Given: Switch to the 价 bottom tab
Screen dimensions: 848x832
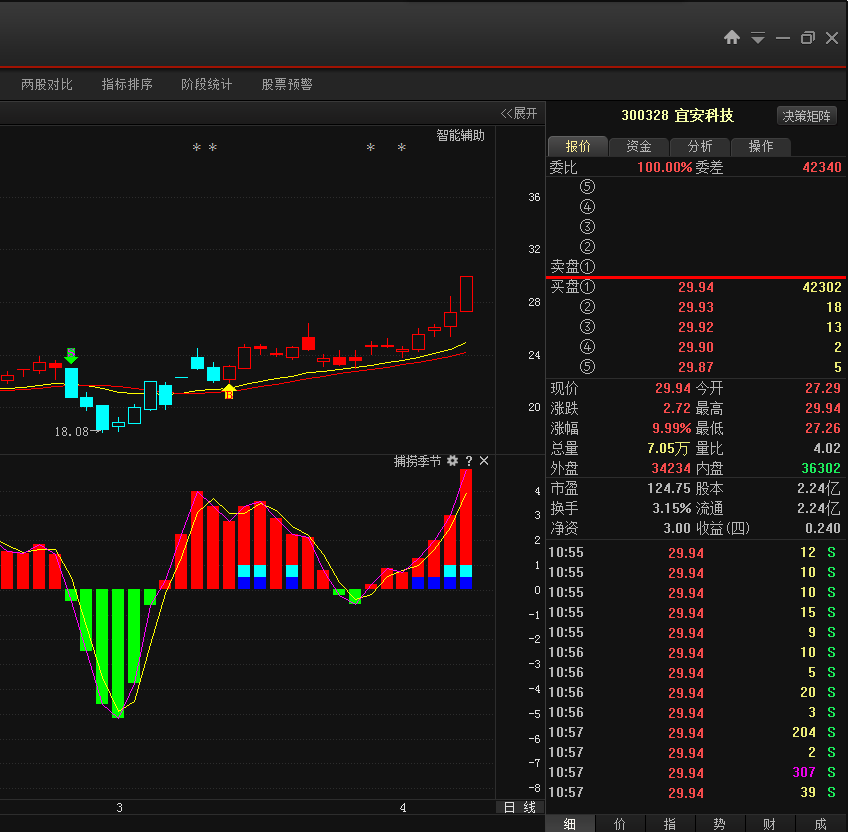Looking at the screenshot, I should point(620,824).
